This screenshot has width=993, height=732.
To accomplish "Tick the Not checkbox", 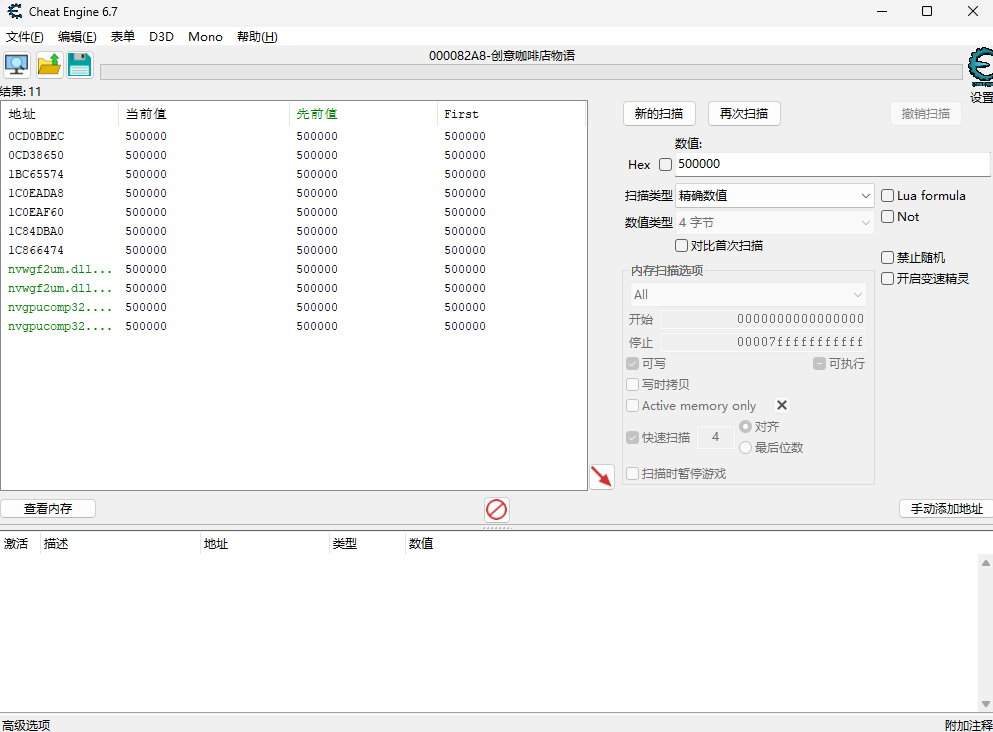I will click(x=887, y=217).
